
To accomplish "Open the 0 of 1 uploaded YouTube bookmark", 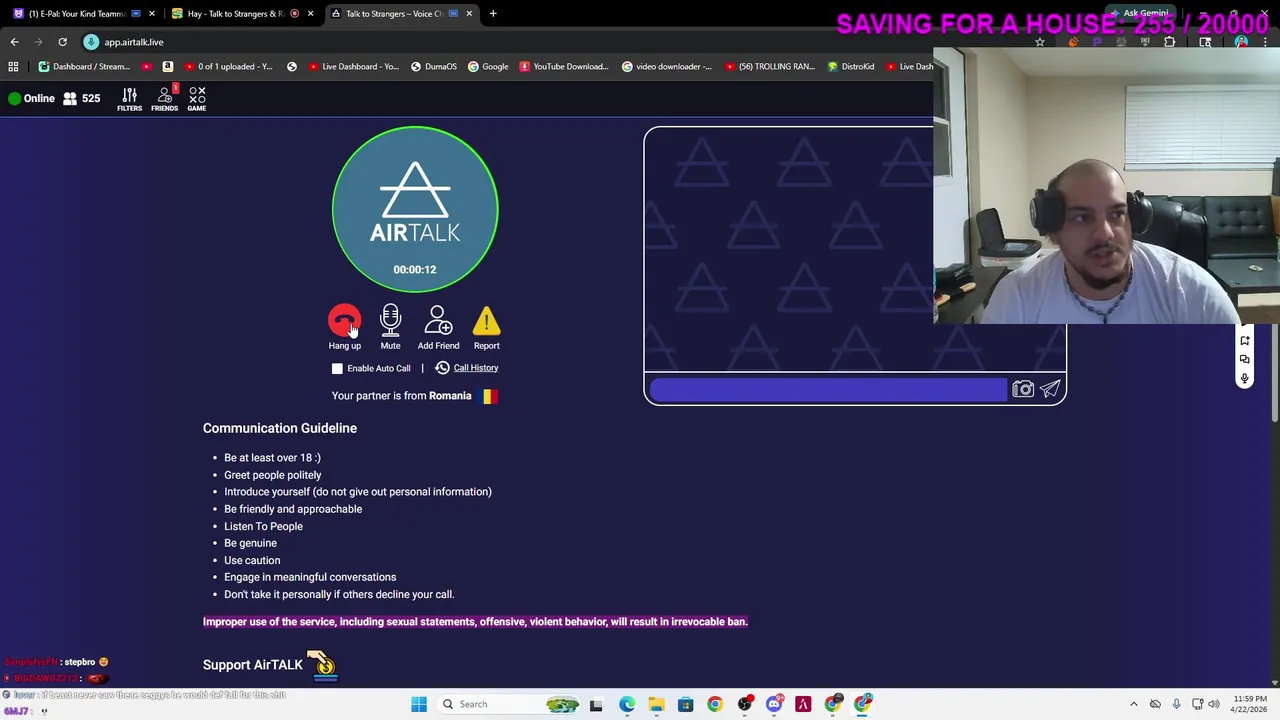I will pos(226,66).
